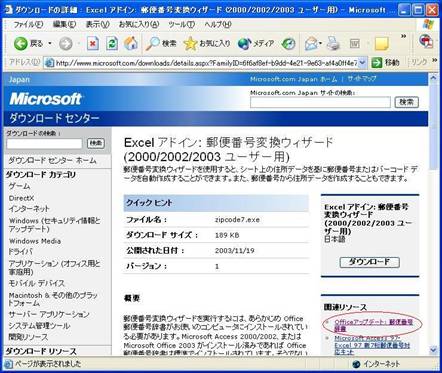Click the ダウンロード button
The width and height of the screenshot is (442, 373).
click(x=370, y=262)
